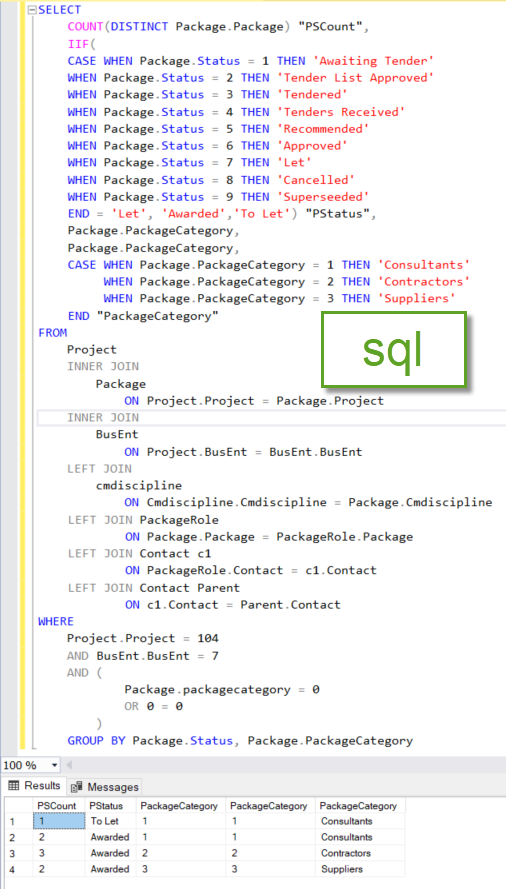Switch to the Messages tab
This screenshot has height=889, width=506.
[x=104, y=787]
